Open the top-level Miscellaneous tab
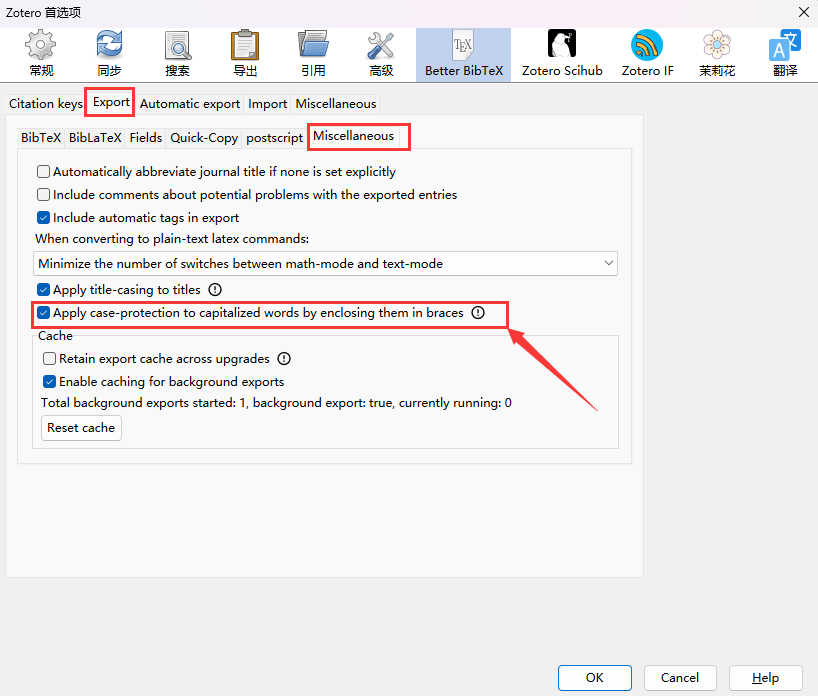 click(x=335, y=103)
